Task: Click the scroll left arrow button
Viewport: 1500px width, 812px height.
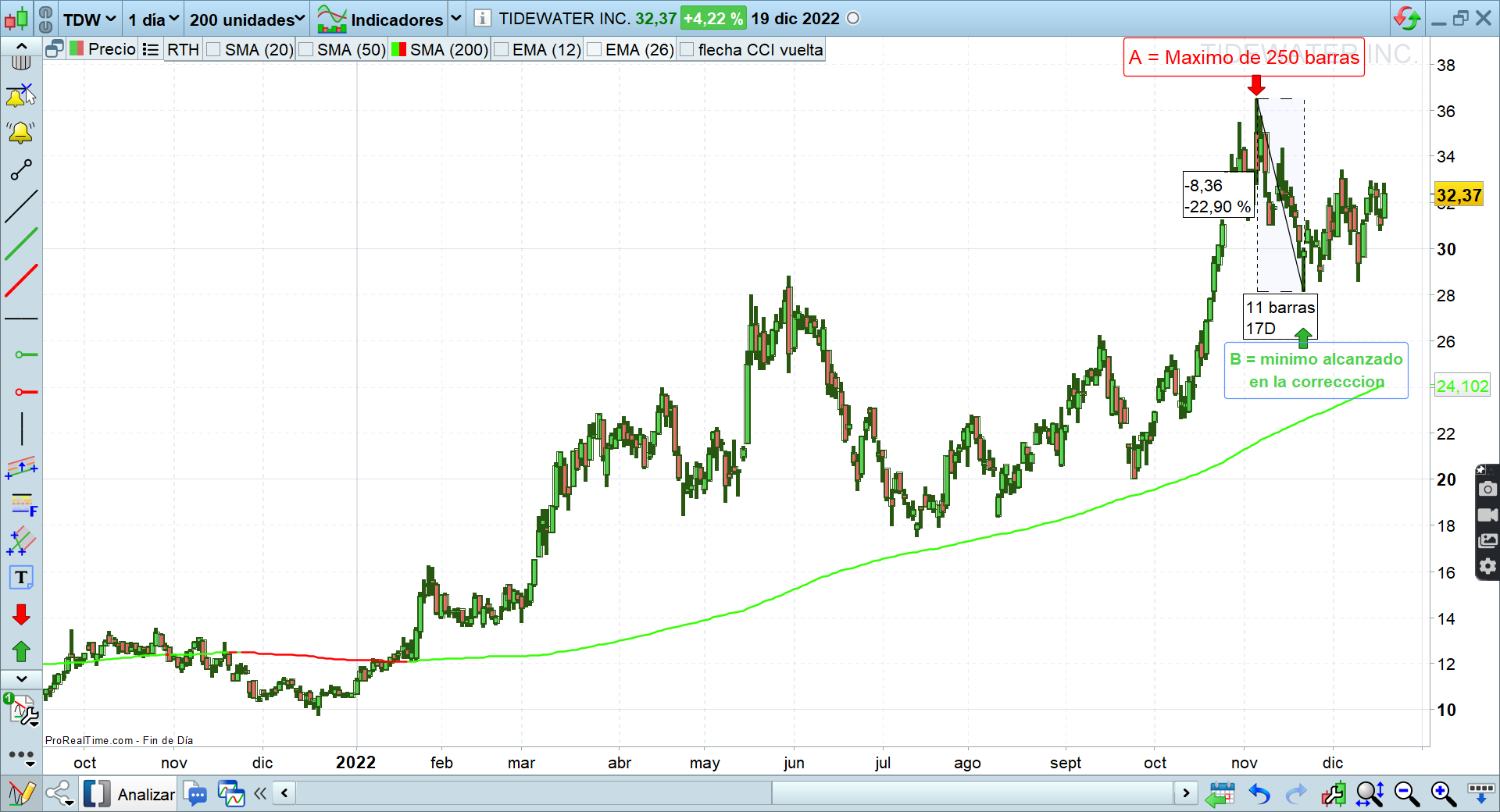Action: click(x=284, y=793)
